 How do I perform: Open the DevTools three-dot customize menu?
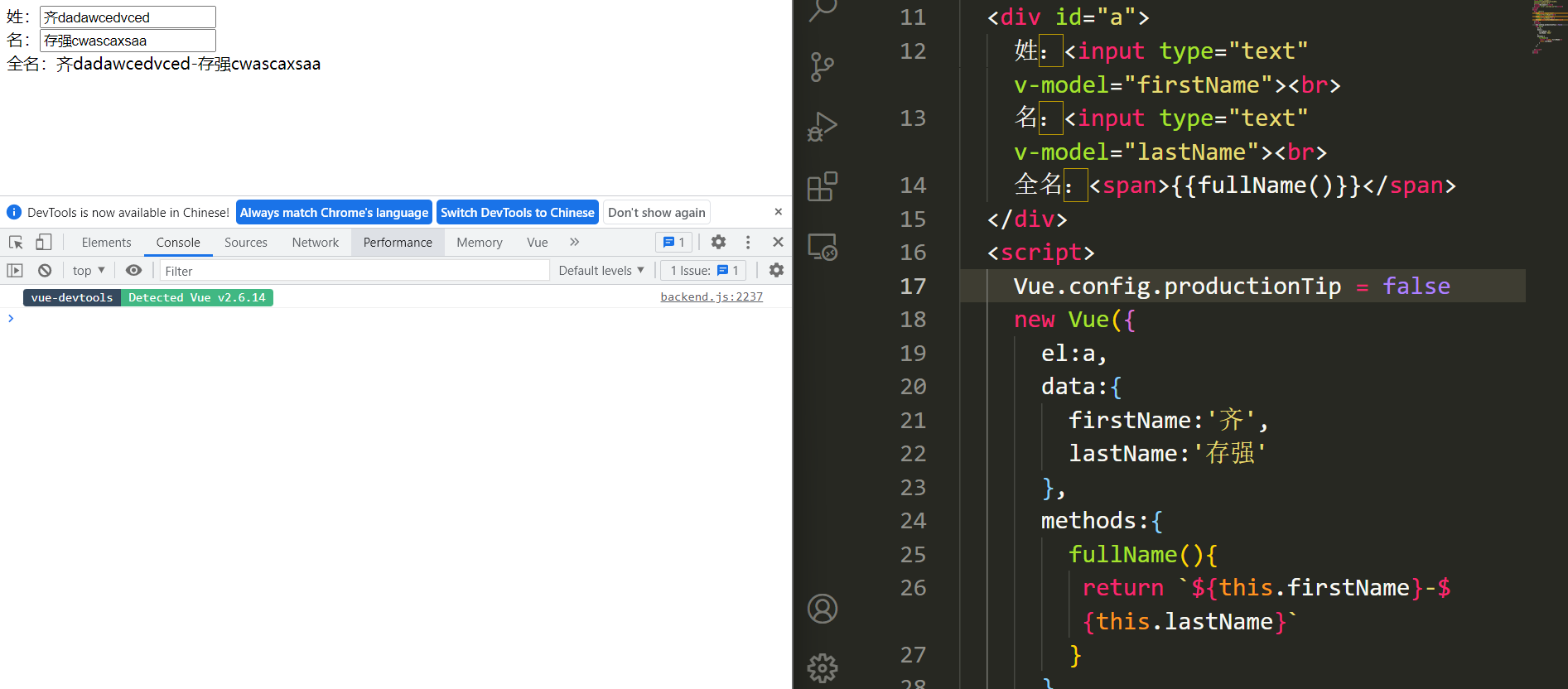(x=748, y=242)
